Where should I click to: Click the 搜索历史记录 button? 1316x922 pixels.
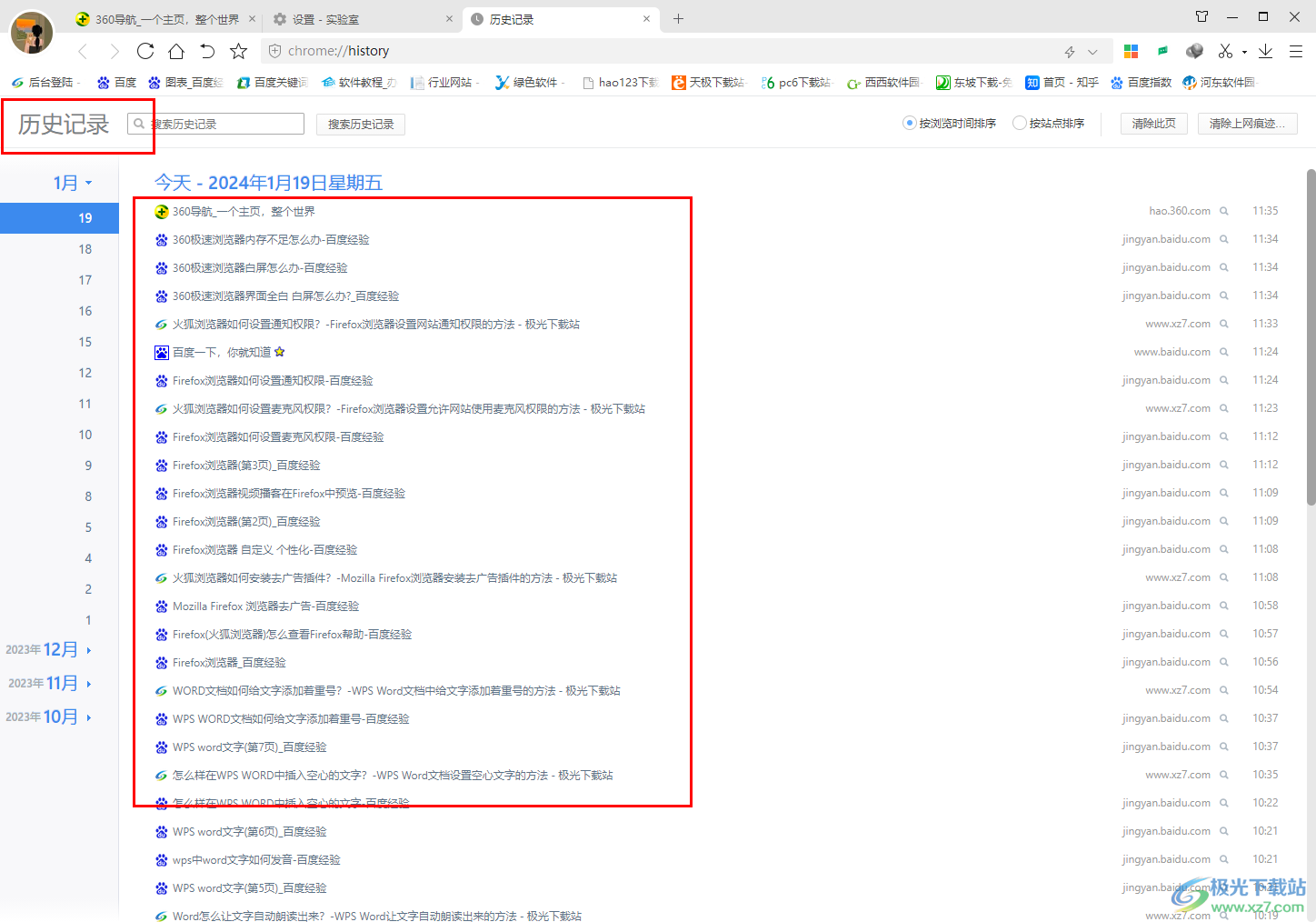pyautogui.click(x=361, y=124)
